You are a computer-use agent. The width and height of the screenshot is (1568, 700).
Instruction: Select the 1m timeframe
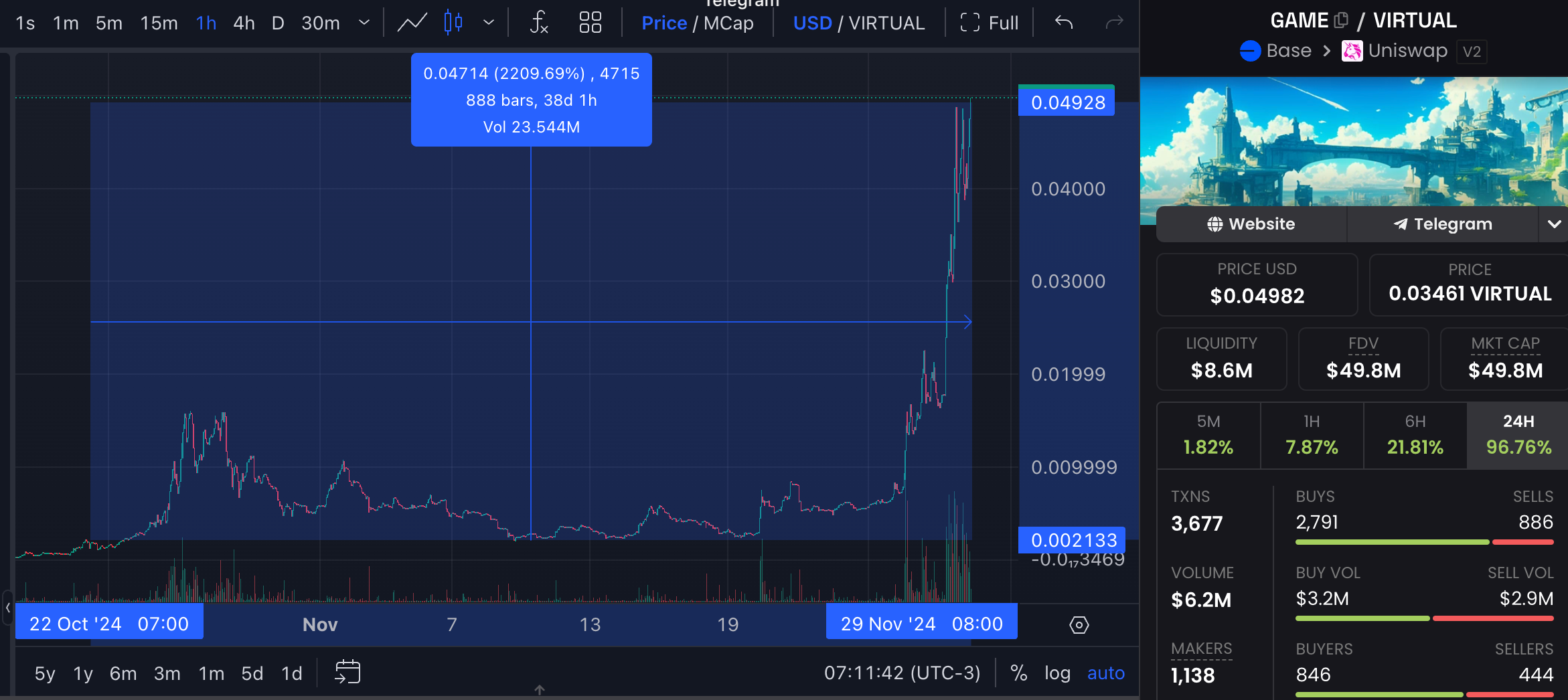(x=66, y=23)
